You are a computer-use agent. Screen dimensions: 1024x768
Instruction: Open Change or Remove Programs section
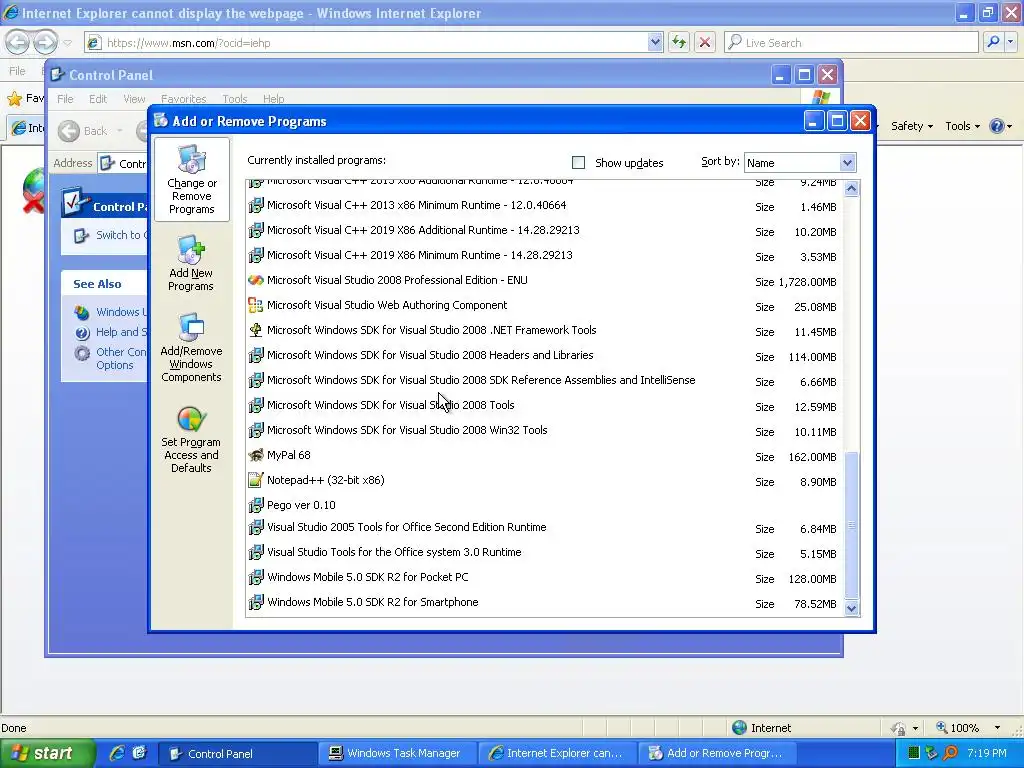coord(191,180)
